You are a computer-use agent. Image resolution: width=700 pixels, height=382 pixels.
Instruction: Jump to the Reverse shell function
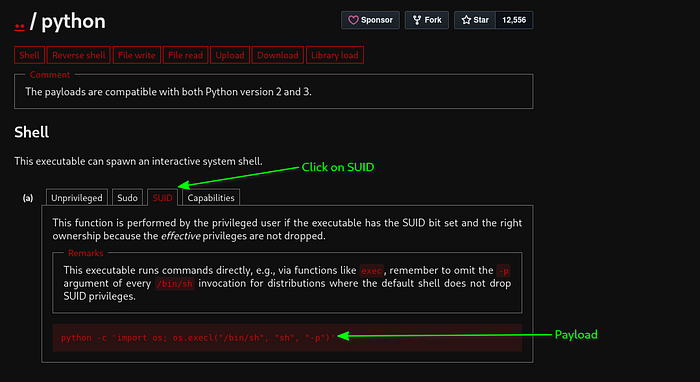pyautogui.click(x=79, y=55)
